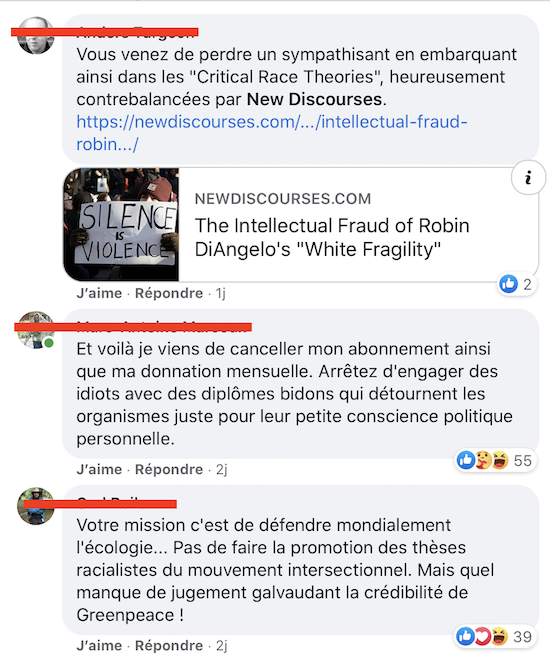Open second commenter's avatar with green dot

point(36,330)
